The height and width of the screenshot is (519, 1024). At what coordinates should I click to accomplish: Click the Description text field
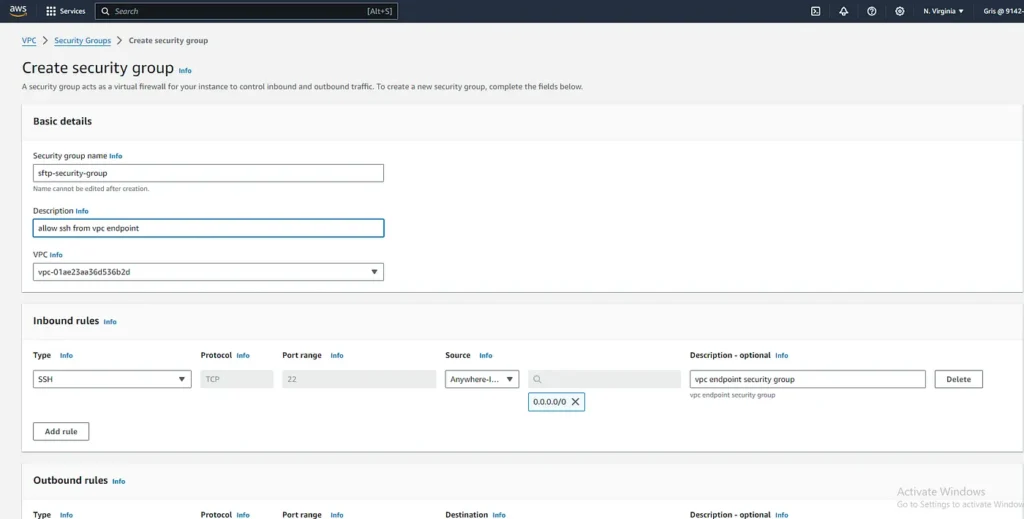click(x=208, y=228)
